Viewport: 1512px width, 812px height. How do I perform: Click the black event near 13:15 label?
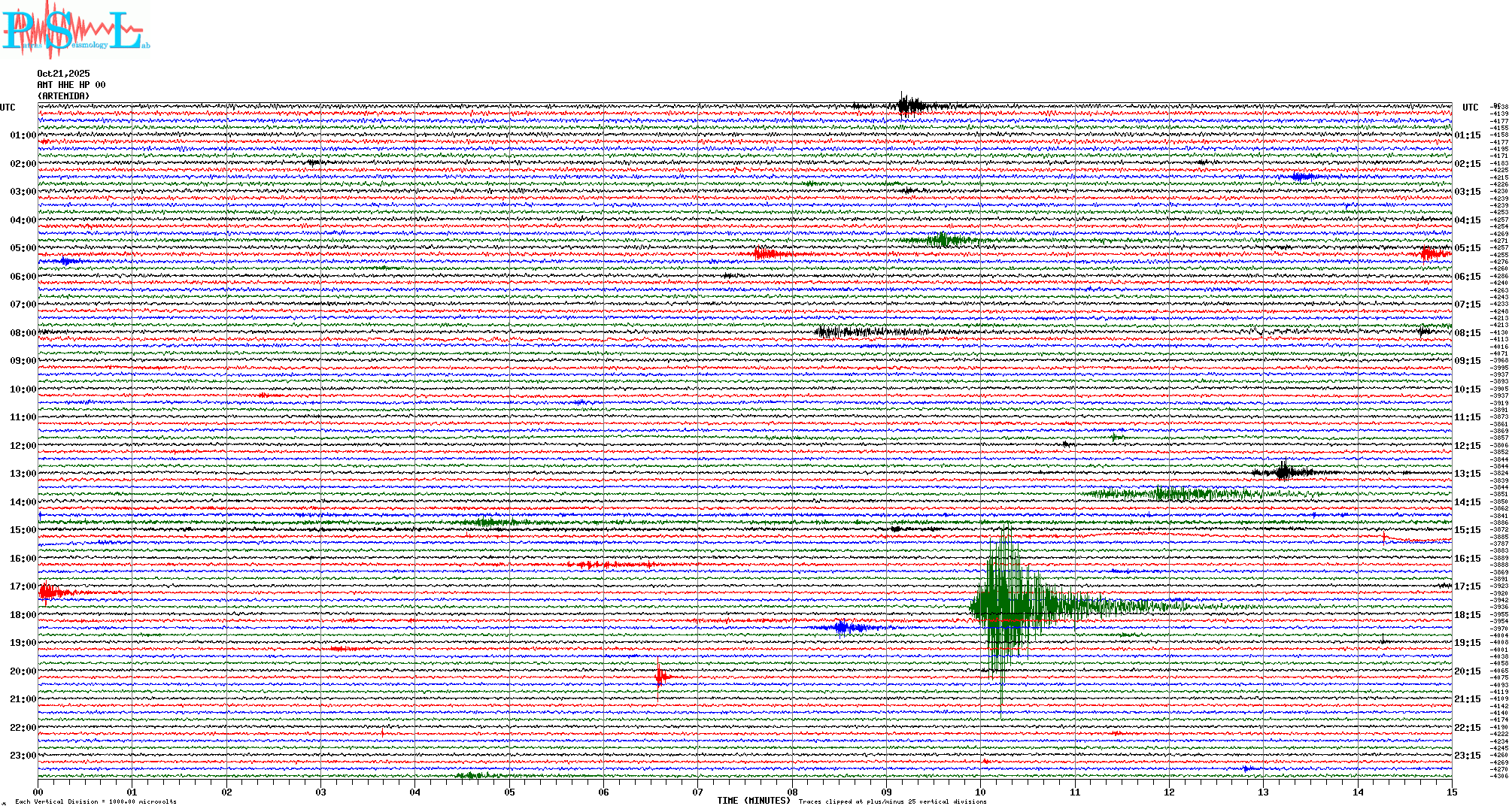(x=1283, y=472)
